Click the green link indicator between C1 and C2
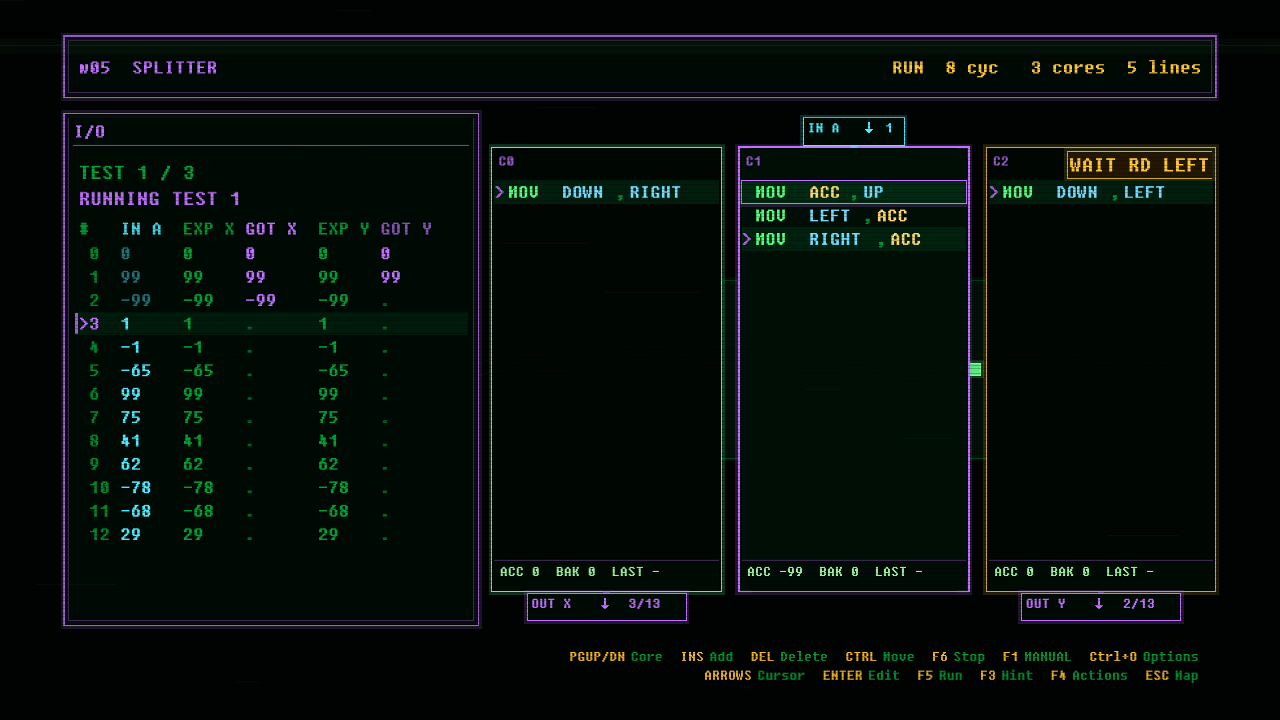 coord(975,370)
